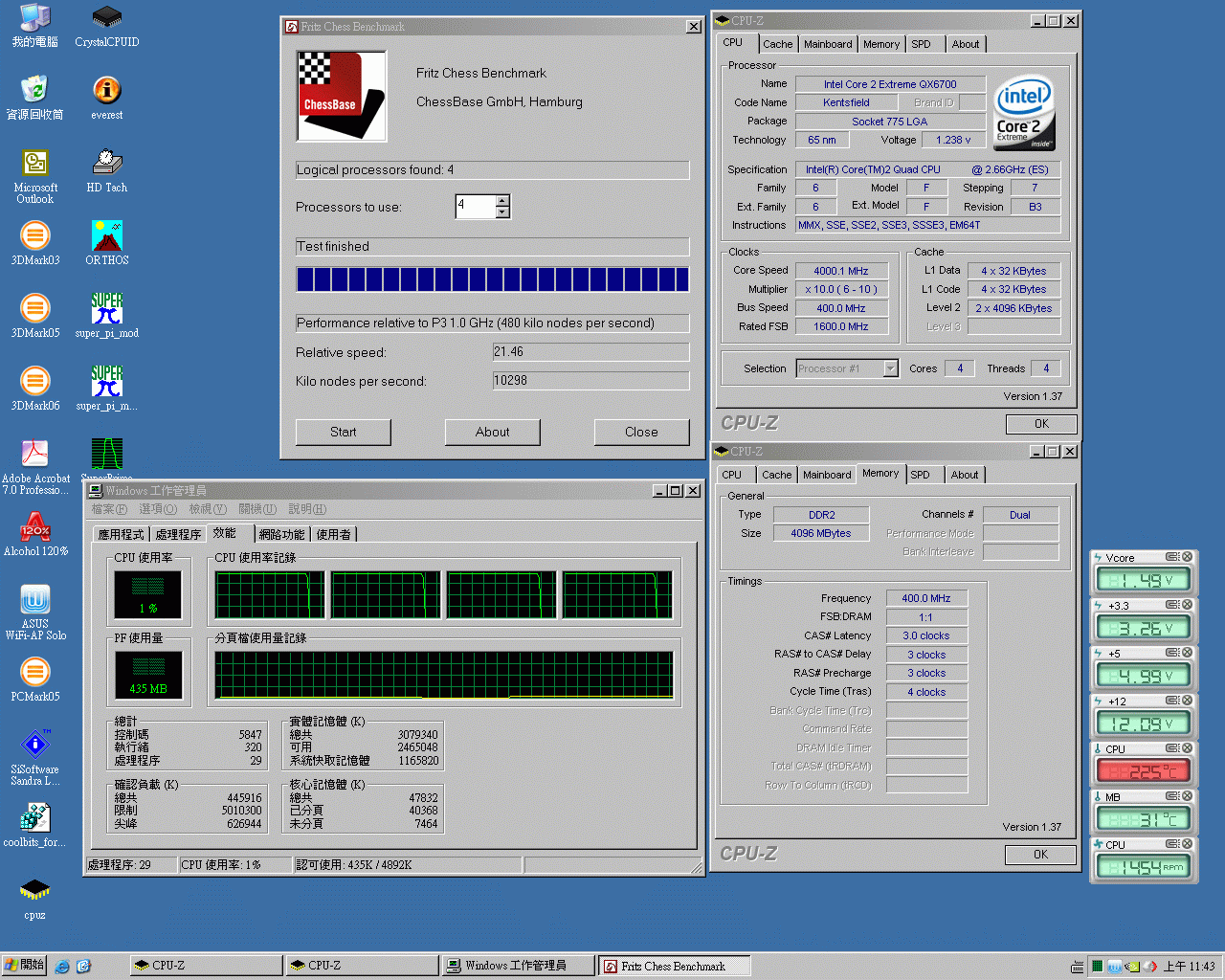Open the 3DMark05 desktop icon
This screenshot has height=980, width=1225.
(x=35, y=317)
